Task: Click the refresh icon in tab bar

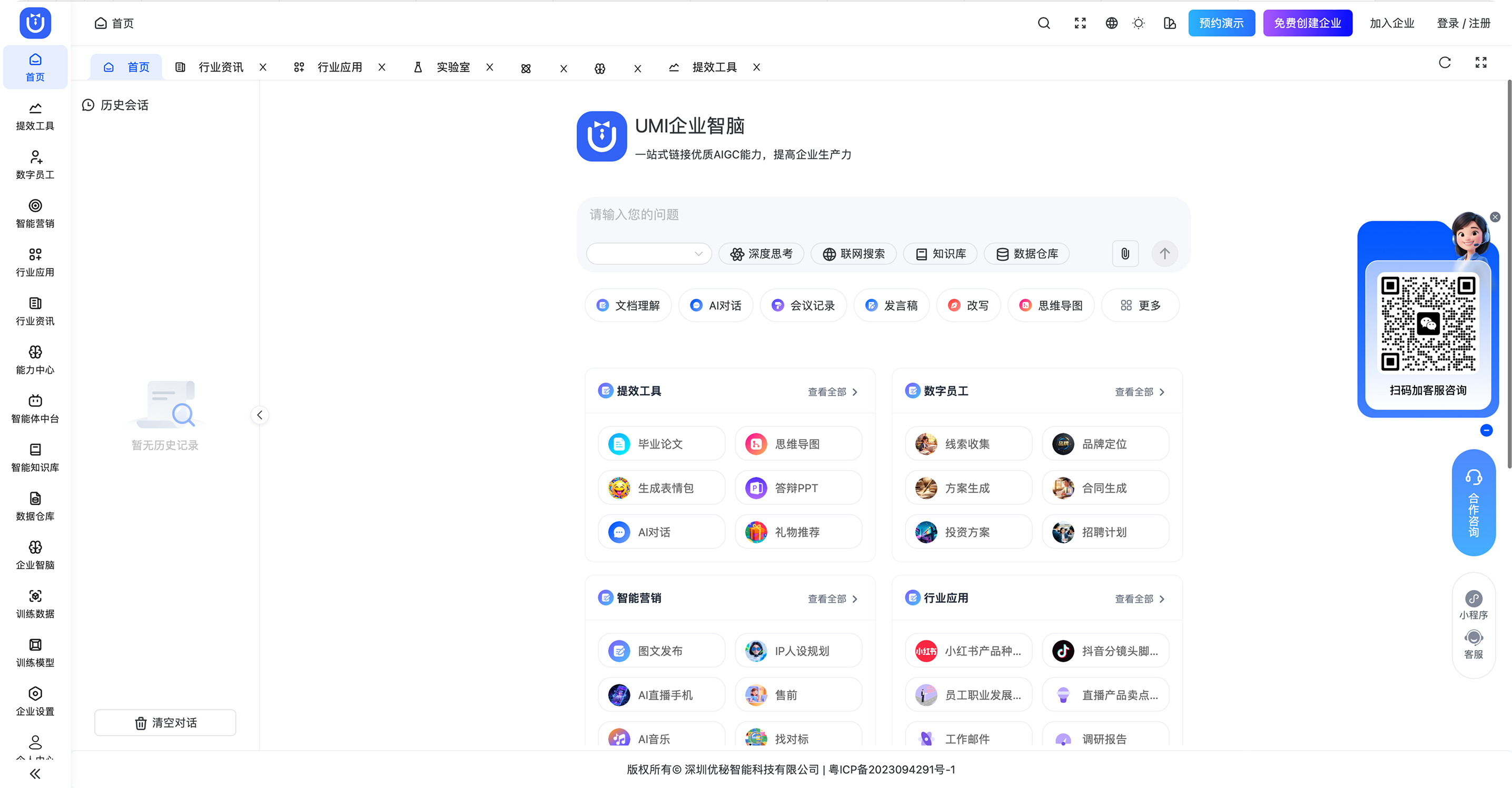Action: pos(1445,63)
